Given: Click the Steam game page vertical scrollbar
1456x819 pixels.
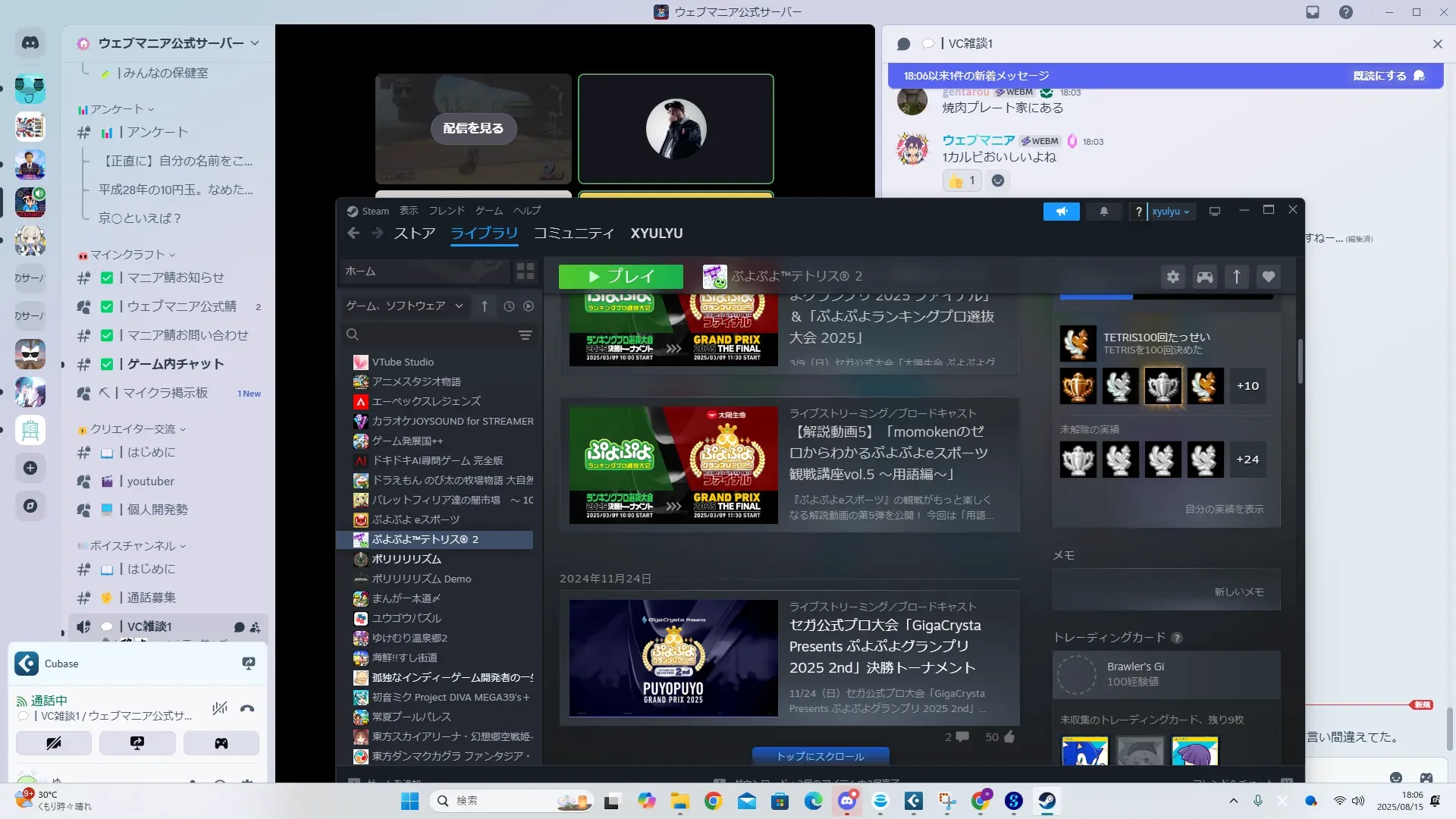Looking at the screenshot, I should 1300,361.
